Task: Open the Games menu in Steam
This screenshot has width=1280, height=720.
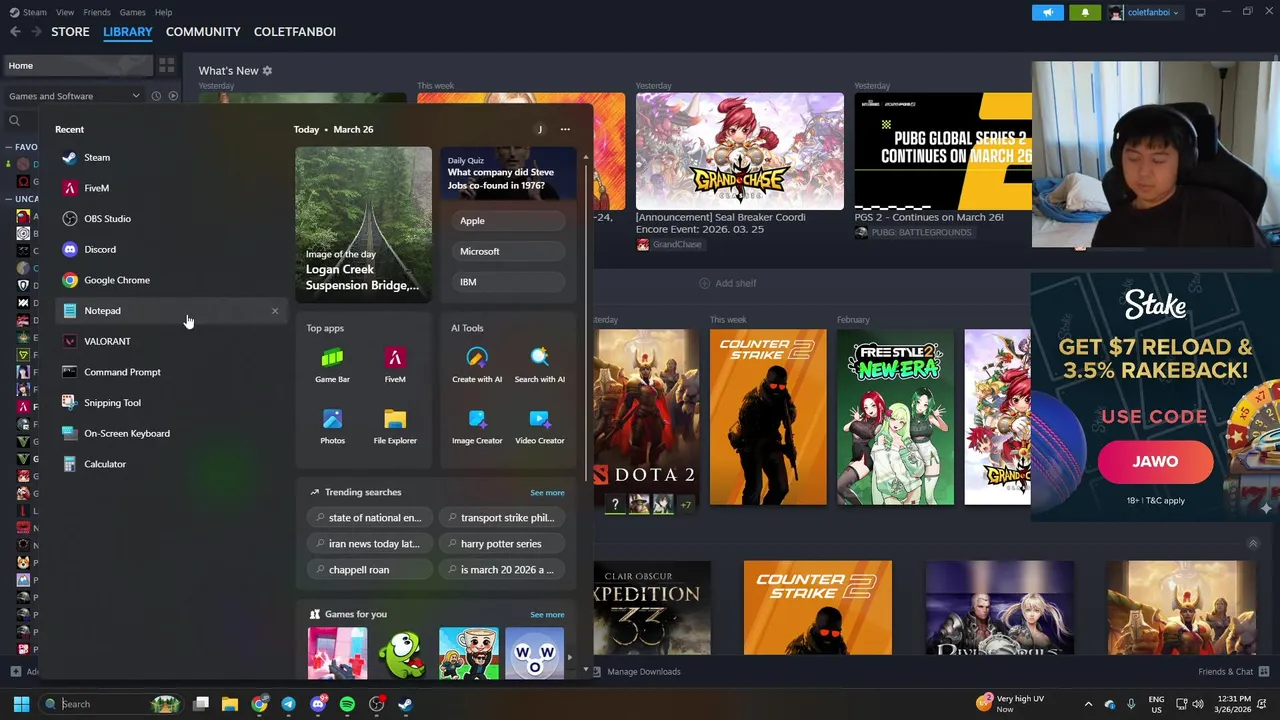Action: click(x=132, y=12)
